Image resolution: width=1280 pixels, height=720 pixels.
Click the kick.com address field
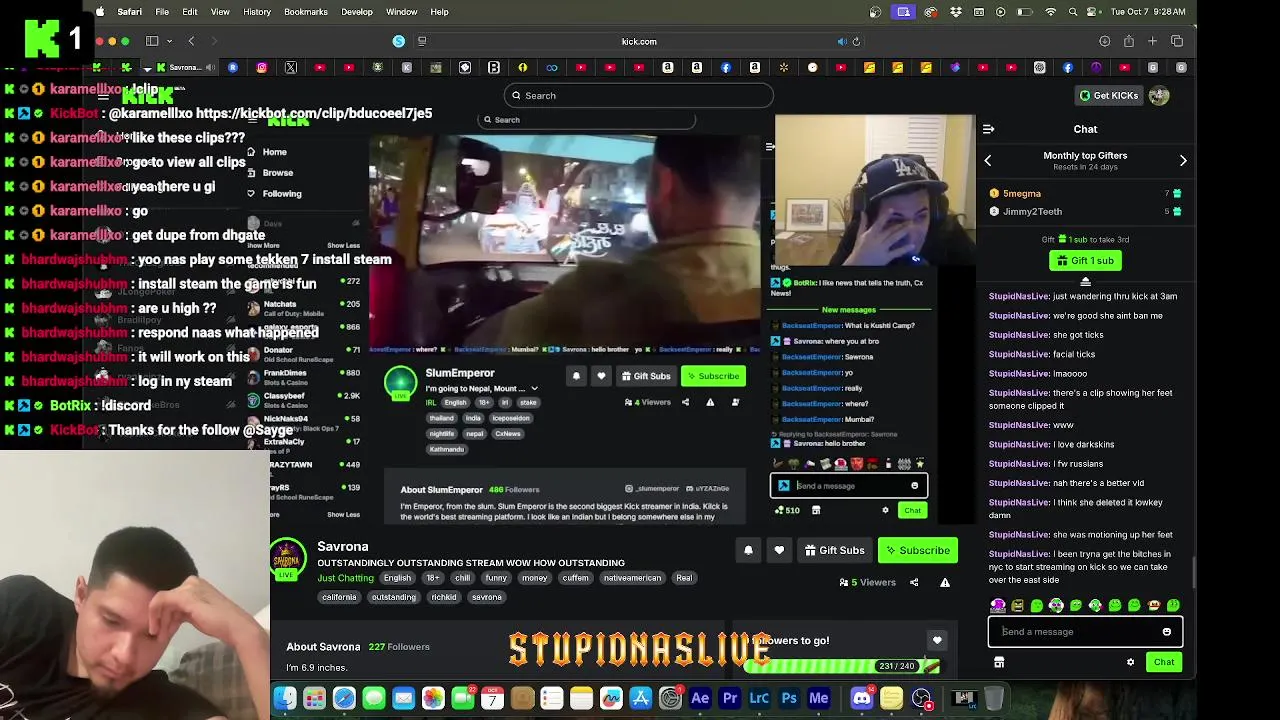coord(638,42)
